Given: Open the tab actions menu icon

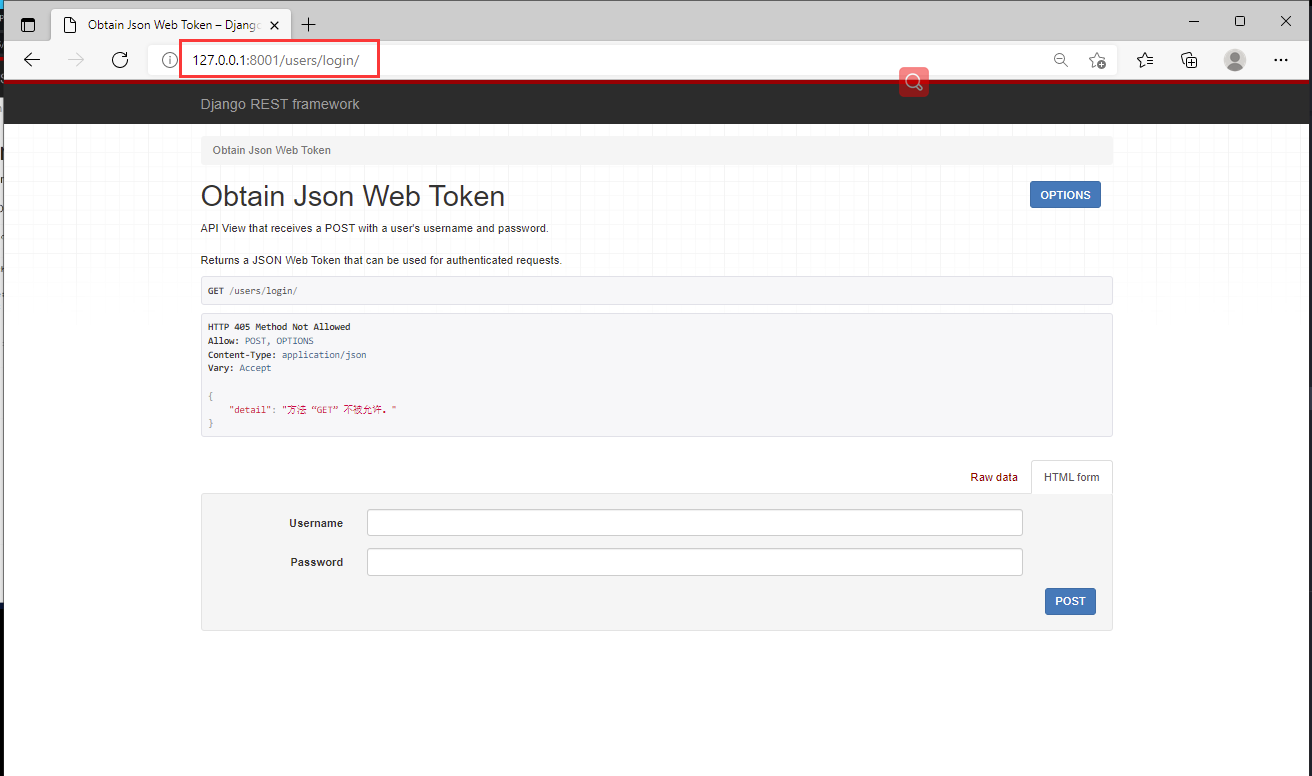Looking at the screenshot, I should [x=28, y=25].
